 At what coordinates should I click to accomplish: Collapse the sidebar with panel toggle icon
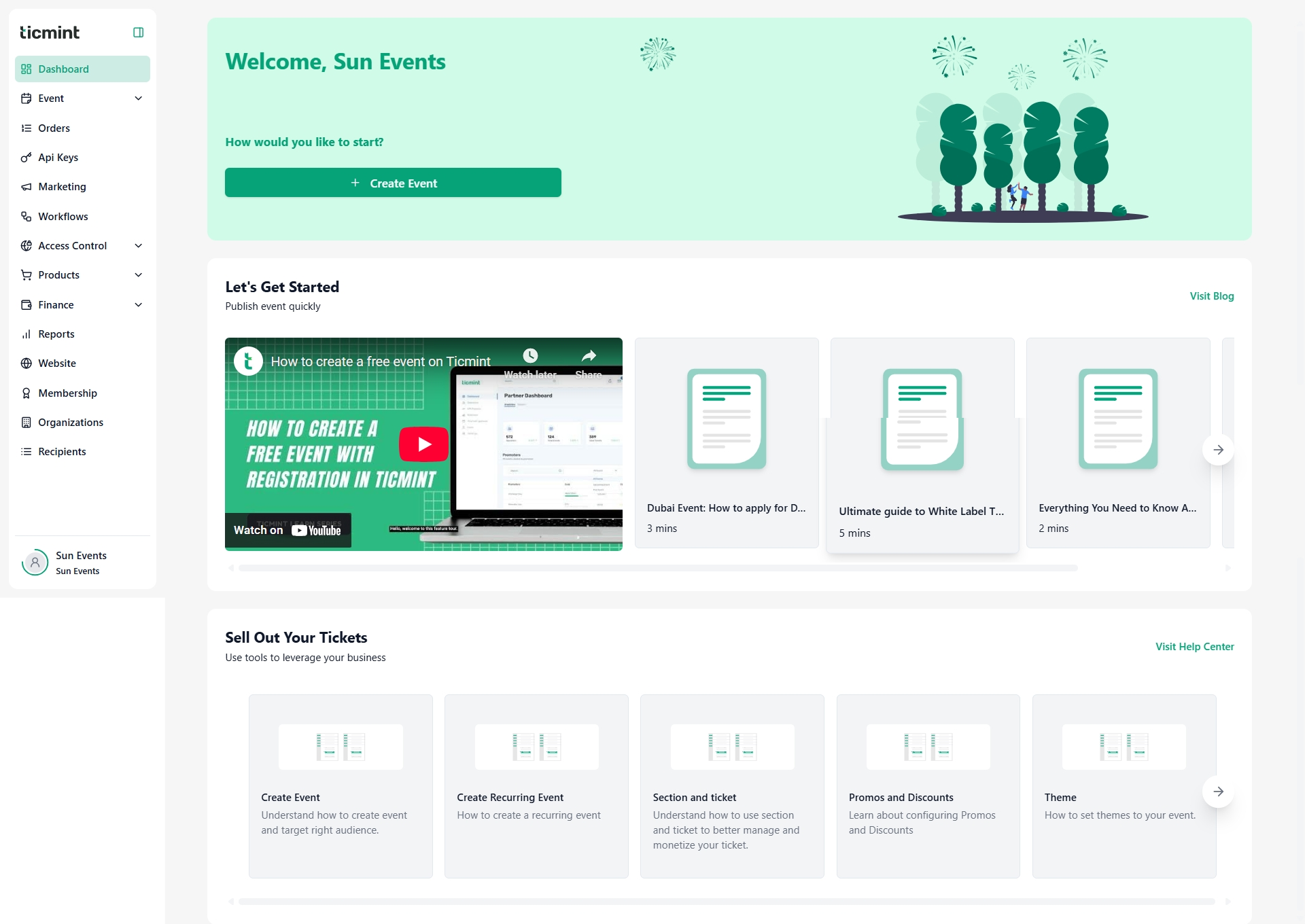138,33
